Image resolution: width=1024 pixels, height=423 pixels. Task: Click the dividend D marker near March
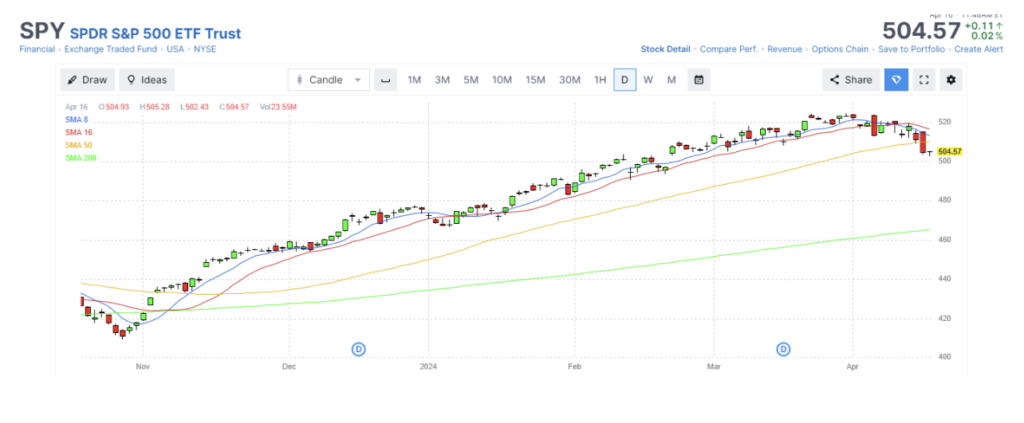pos(783,349)
